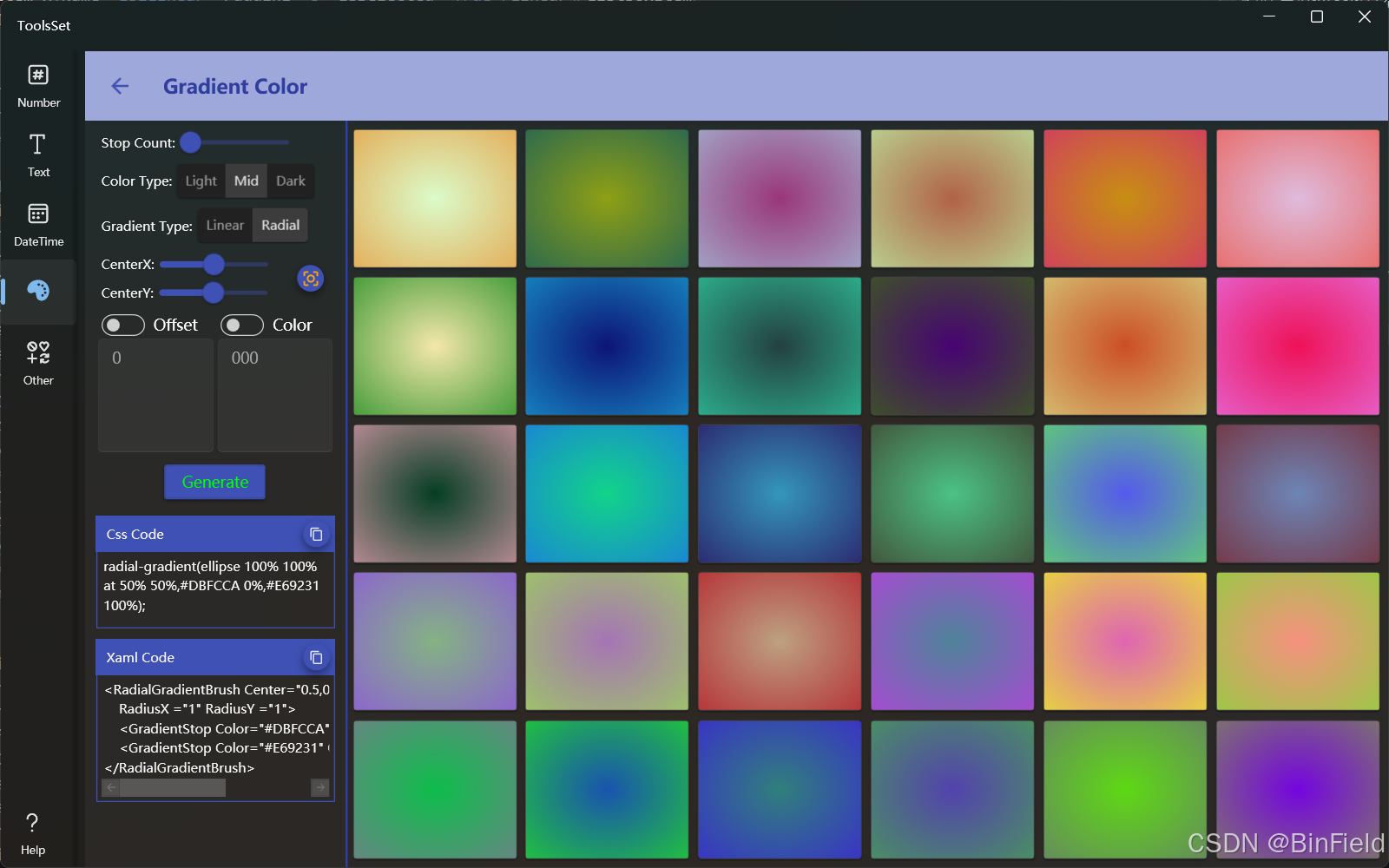Viewport: 1389px width, 868px height.
Task: Focus the Color input field showing 000
Action: pyautogui.click(x=275, y=395)
